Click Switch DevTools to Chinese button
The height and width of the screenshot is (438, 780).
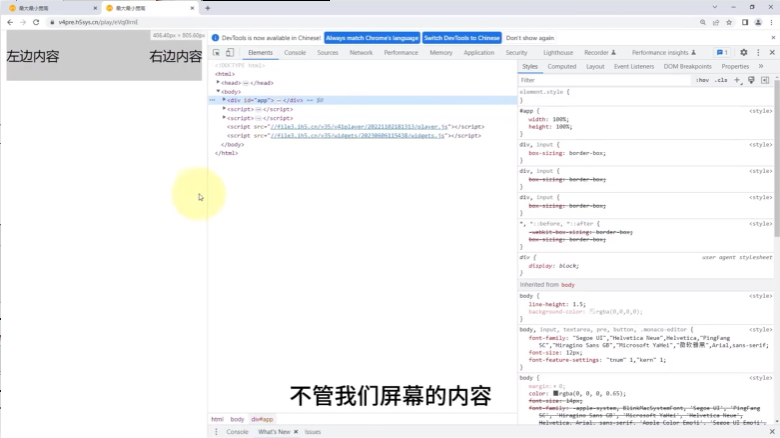click(x=462, y=38)
